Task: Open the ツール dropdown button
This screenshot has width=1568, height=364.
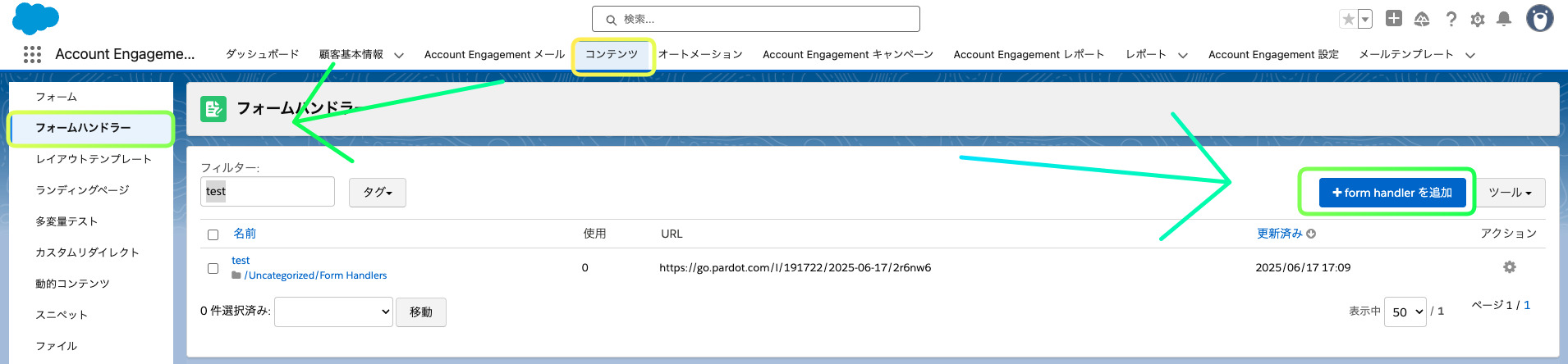Action: click(1511, 193)
